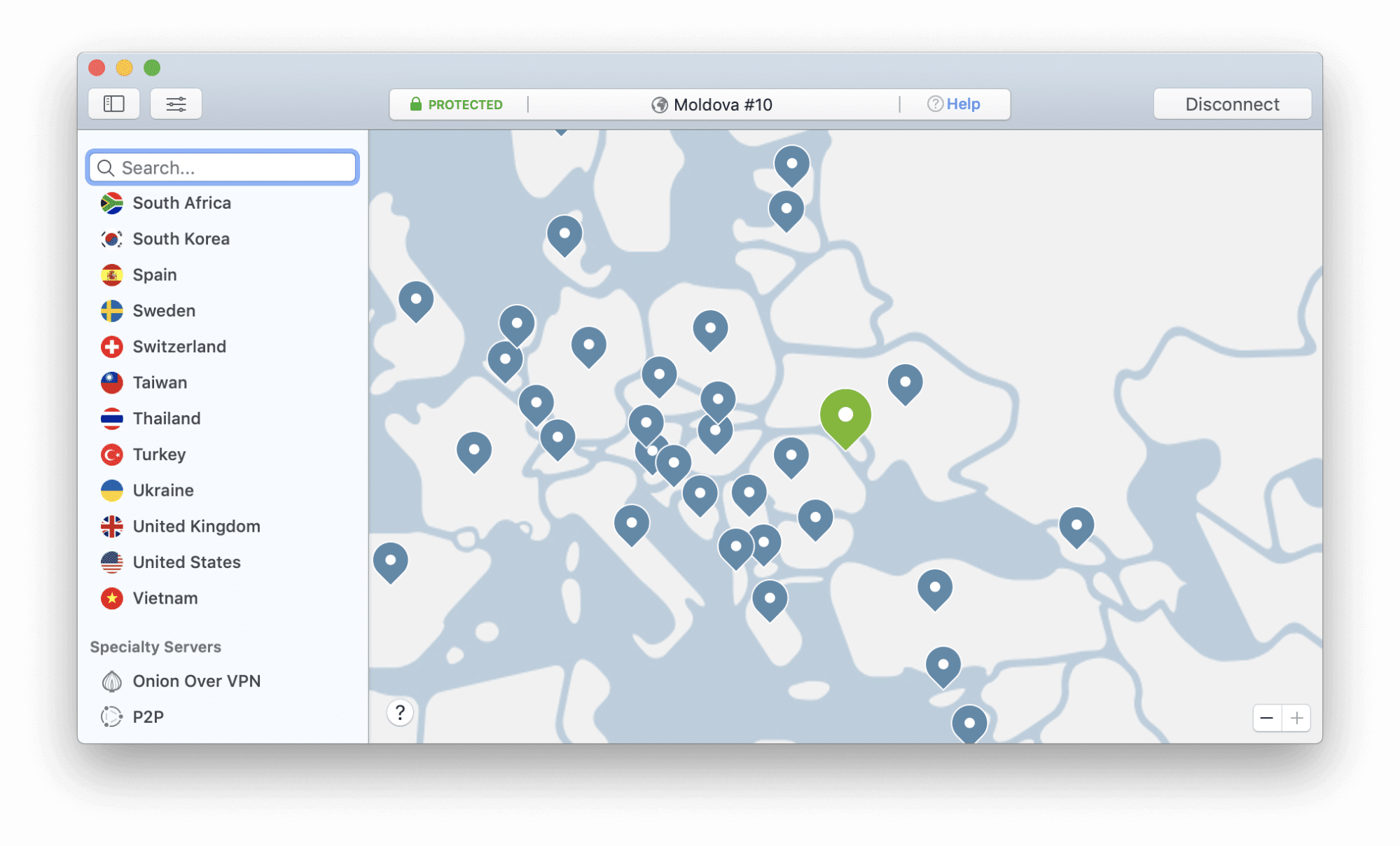Click the Spain flag icon

click(112, 275)
